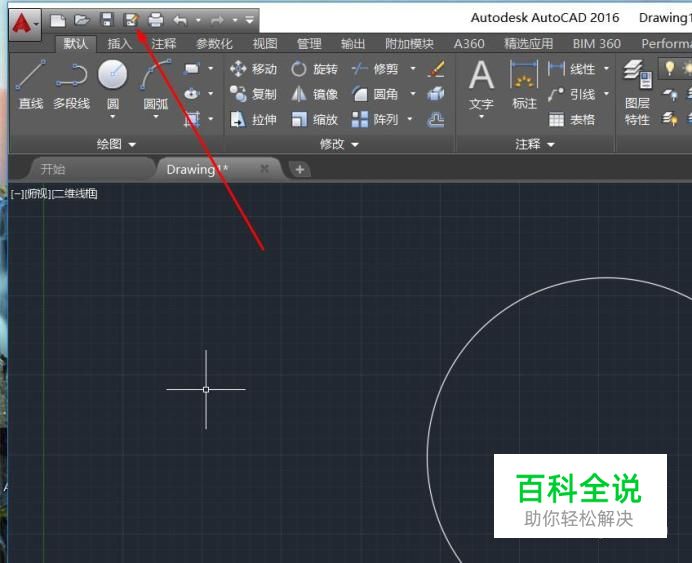Expand the 圆 circle options arrow
Screen dimensions: 692x563
pos(113,117)
